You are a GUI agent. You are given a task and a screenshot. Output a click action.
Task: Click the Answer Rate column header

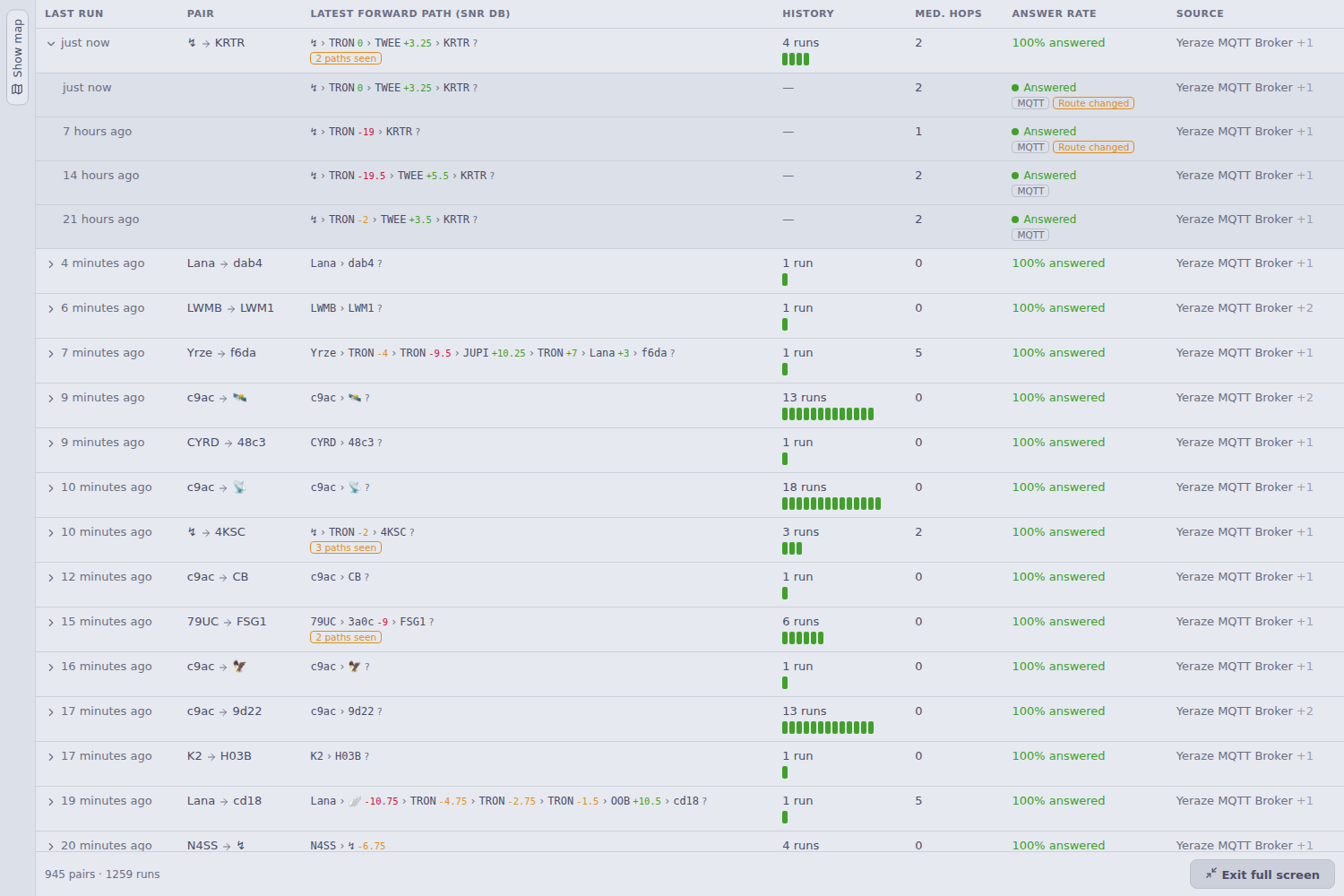1054,13
